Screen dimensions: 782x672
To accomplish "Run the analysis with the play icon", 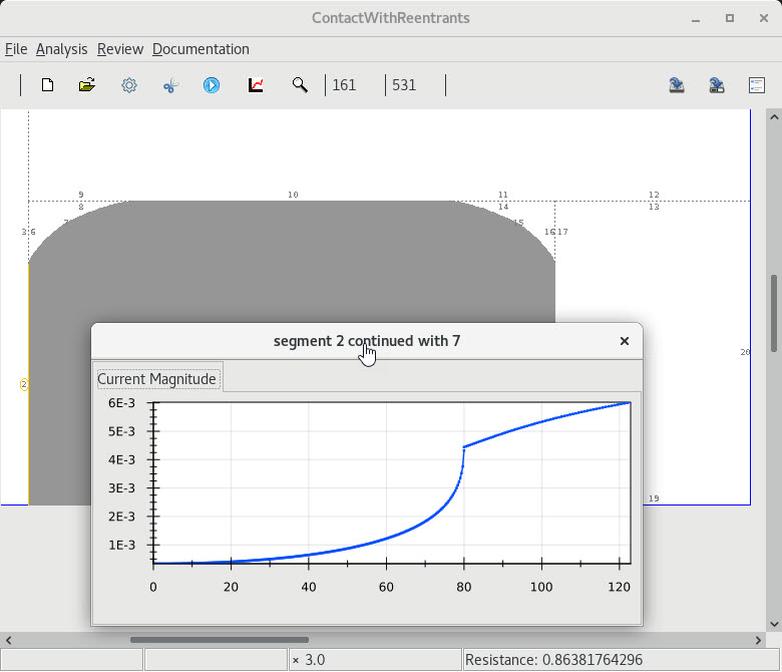I will [x=211, y=85].
